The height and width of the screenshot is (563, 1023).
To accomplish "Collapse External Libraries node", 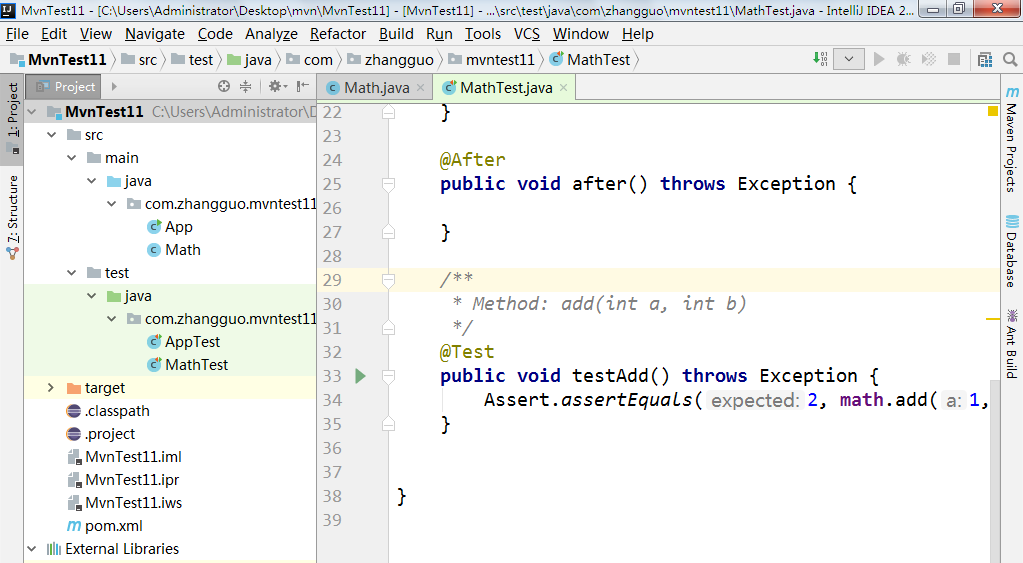I will (31, 549).
